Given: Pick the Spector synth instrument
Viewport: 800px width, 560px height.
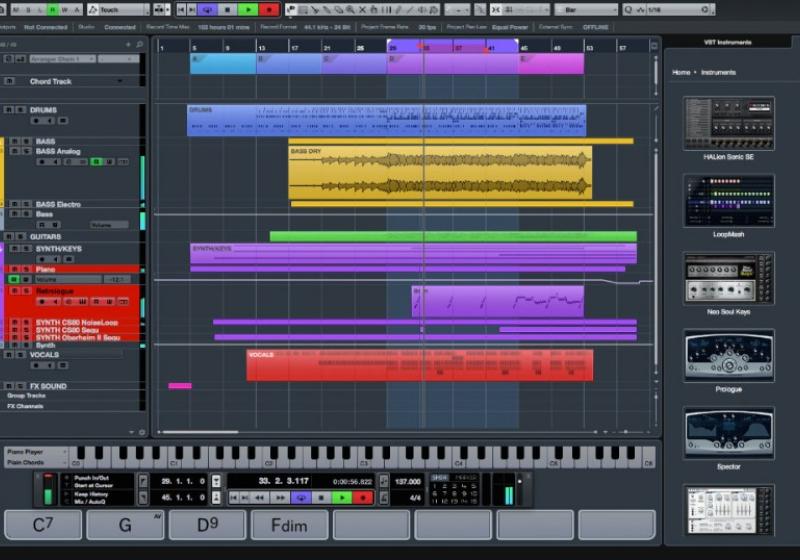Looking at the screenshot, I should click(728, 433).
